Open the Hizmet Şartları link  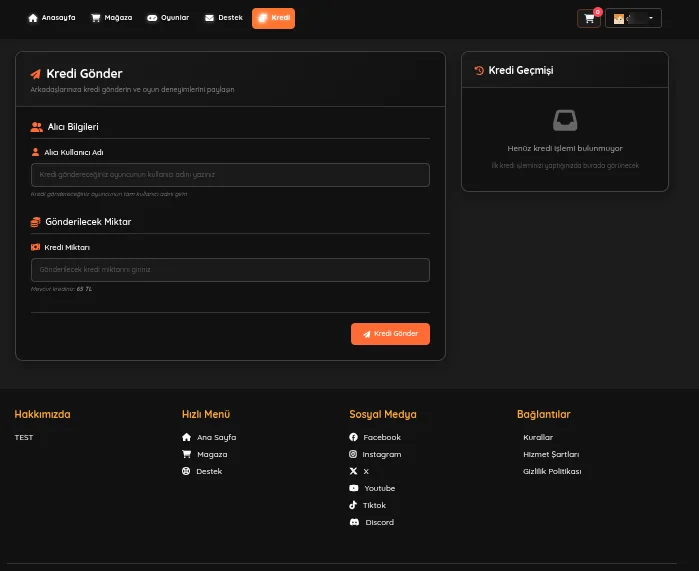pyautogui.click(x=551, y=454)
